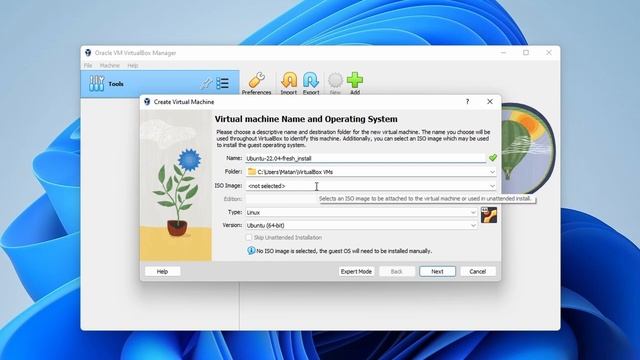Image resolution: width=640 pixels, height=360 pixels.
Task: Click the Create Virtual Machine dialog logo icon
Action: click(147, 102)
